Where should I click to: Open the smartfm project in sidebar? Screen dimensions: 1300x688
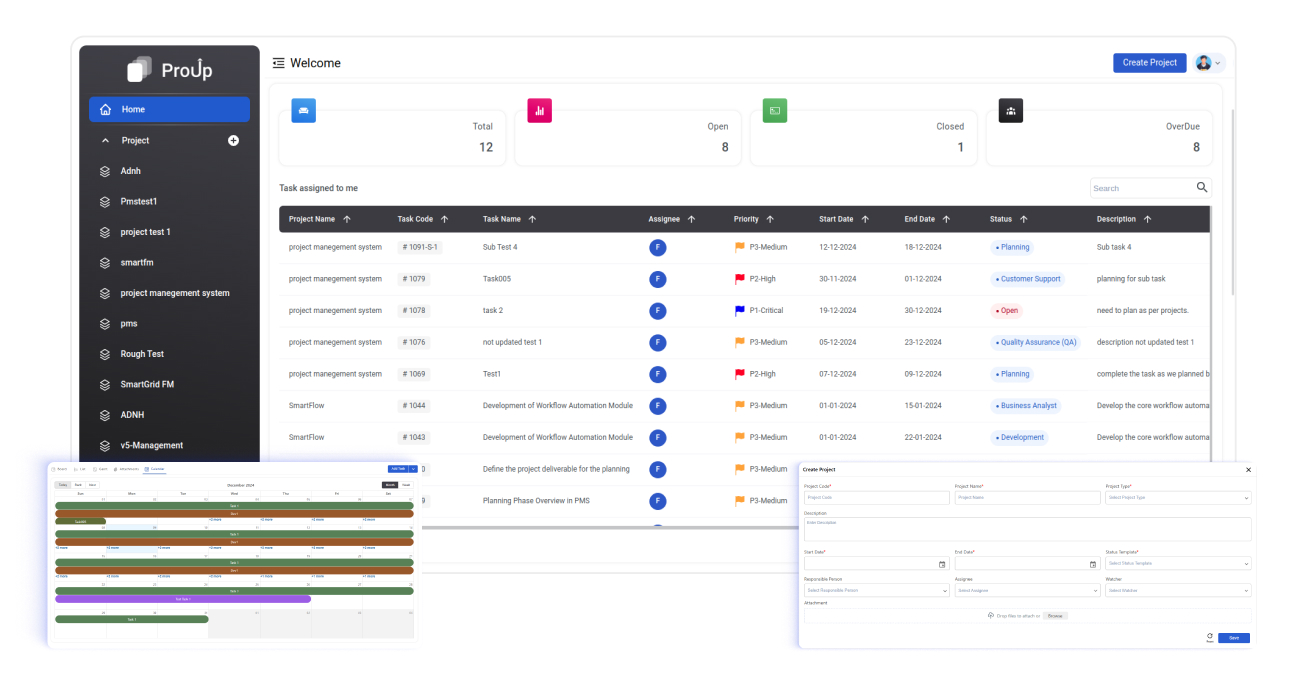[x=137, y=263]
